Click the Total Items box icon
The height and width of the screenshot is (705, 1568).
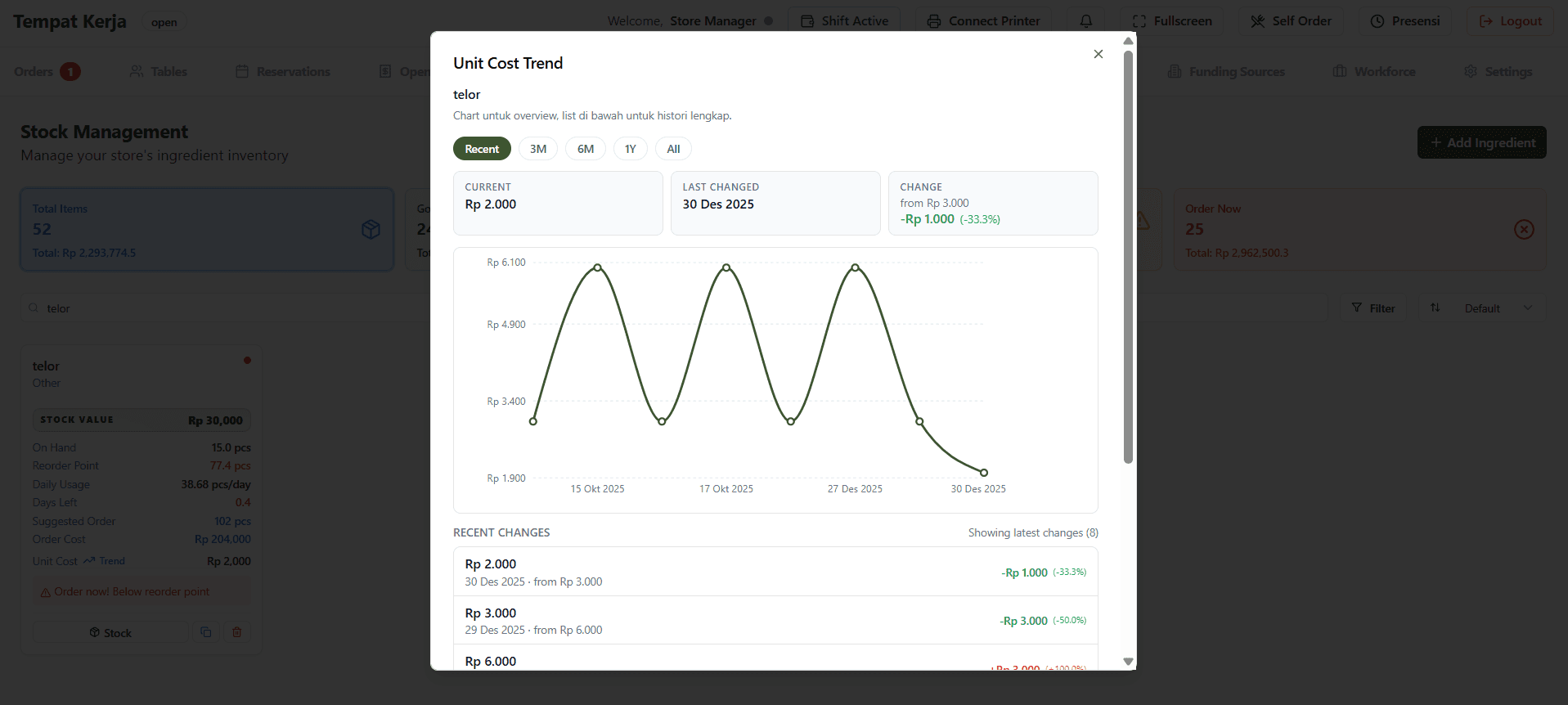click(371, 230)
